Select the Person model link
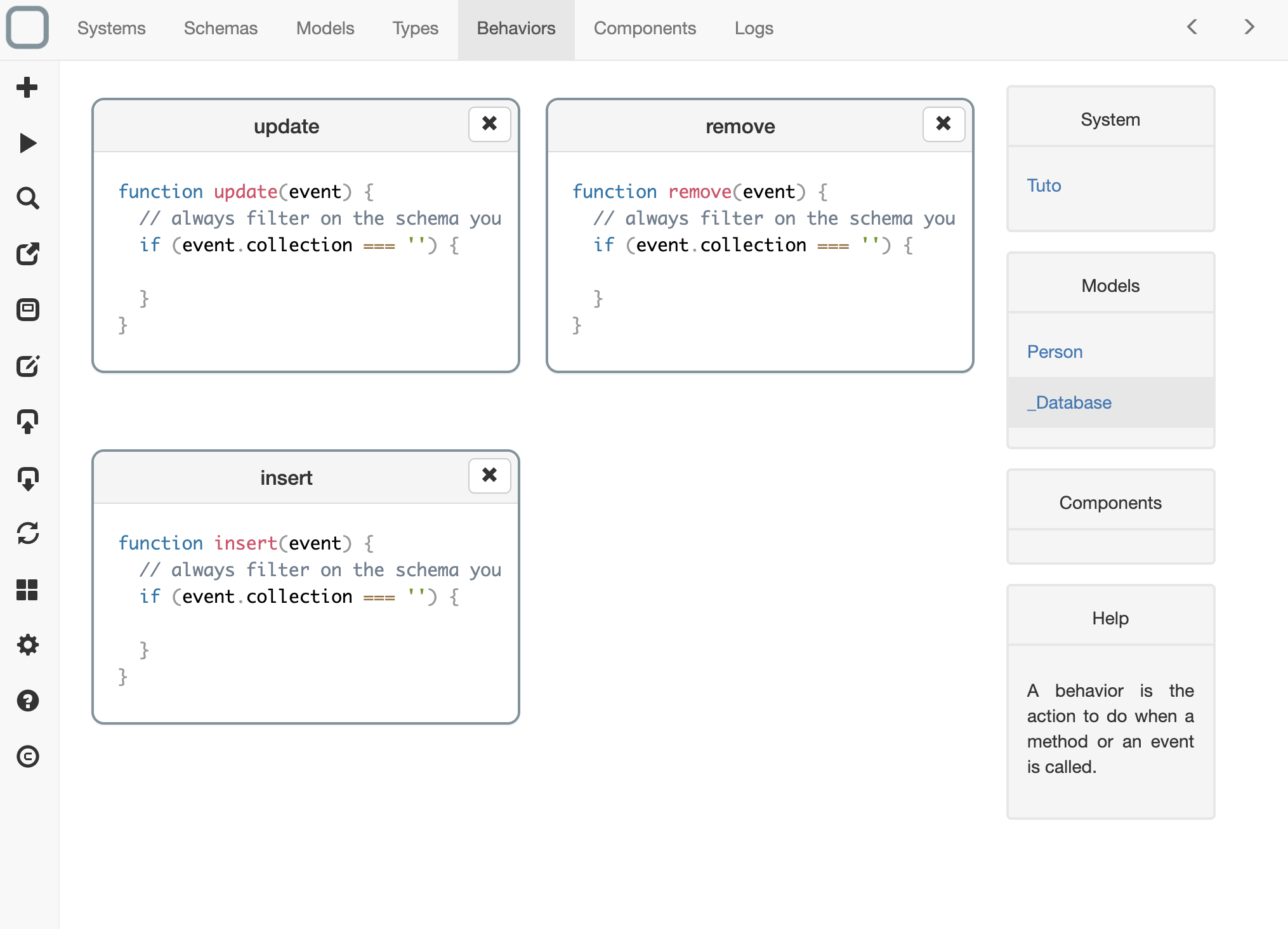 (1055, 352)
